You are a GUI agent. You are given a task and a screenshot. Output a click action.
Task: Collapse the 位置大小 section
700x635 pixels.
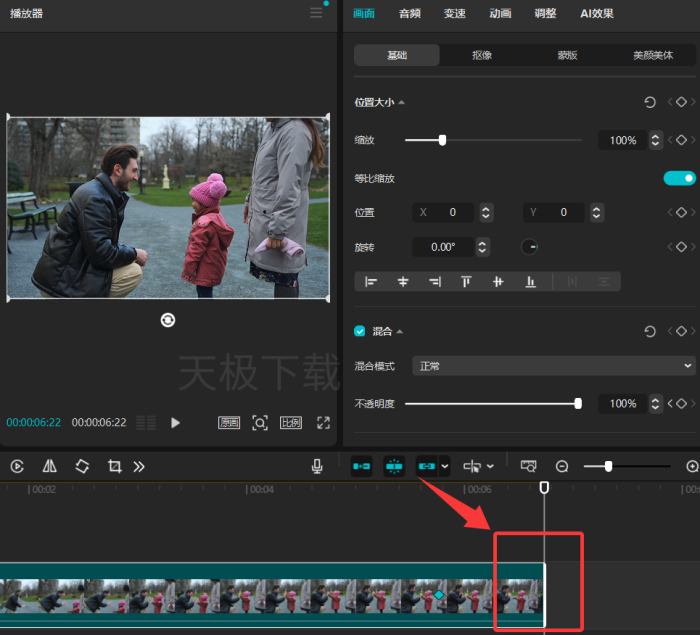point(402,102)
